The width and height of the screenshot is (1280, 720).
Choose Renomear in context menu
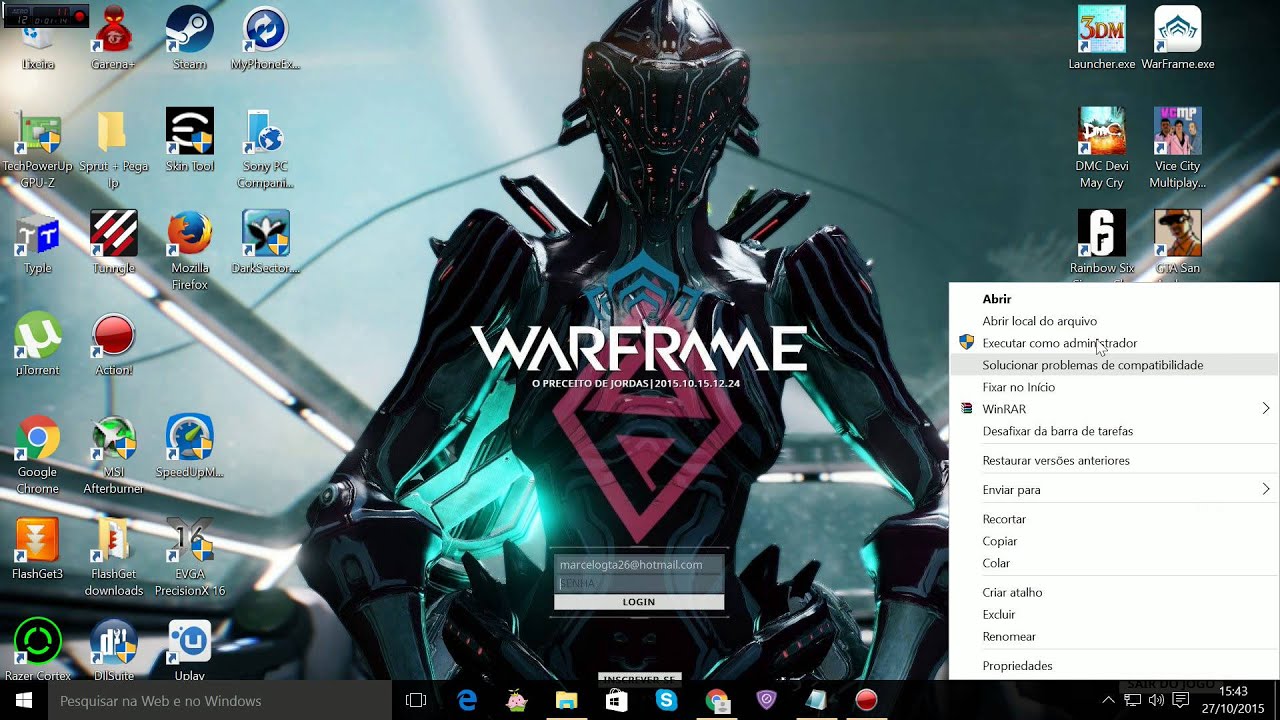point(1114,636)
